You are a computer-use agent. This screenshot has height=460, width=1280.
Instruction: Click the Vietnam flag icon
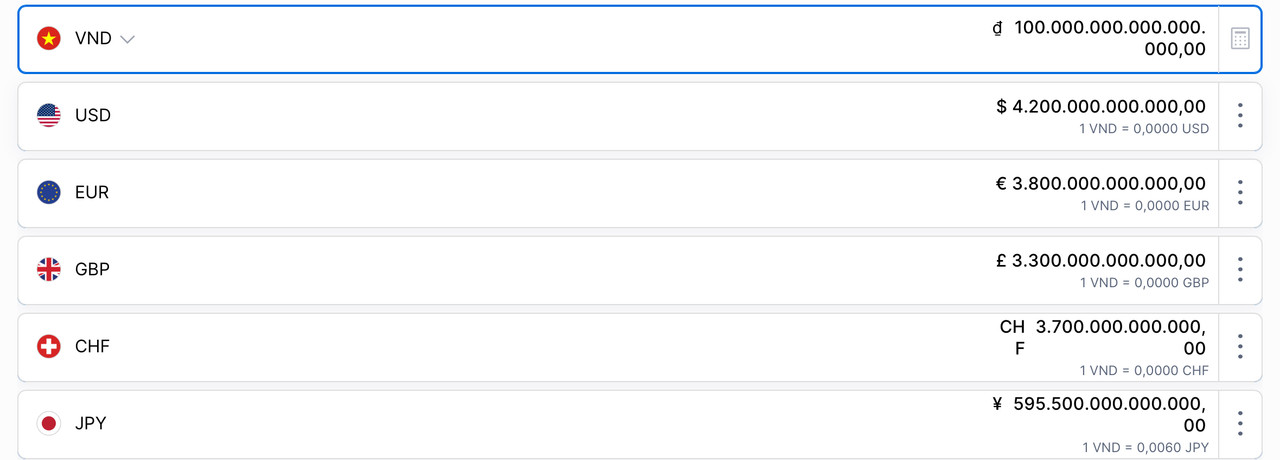tap(48, 39)
